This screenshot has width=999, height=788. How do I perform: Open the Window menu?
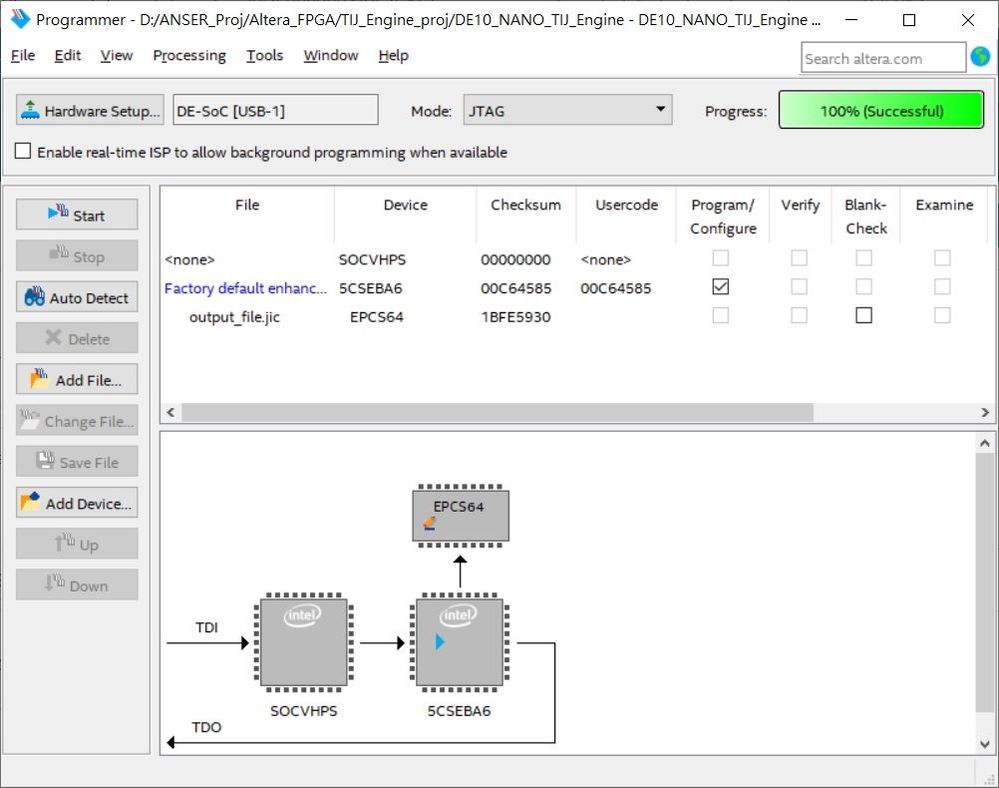click(331, 55)
